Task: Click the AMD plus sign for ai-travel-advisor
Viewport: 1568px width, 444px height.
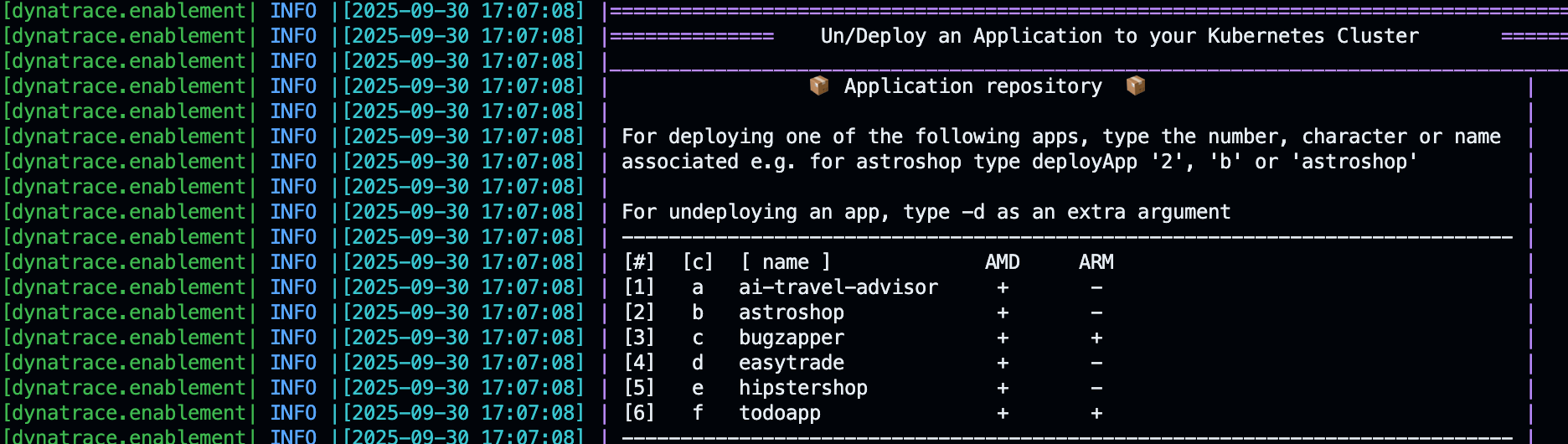Action: (1003, 287)
